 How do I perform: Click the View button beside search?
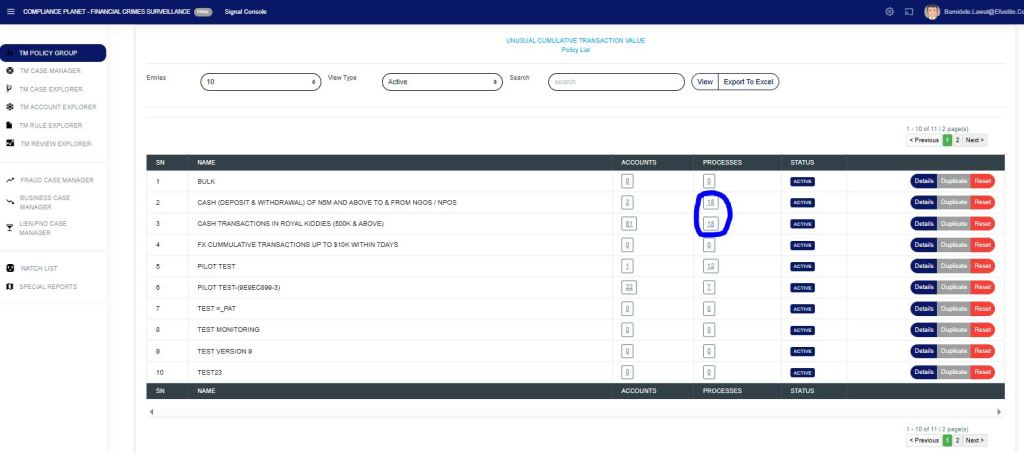pyautogui.click(x=704, y=81)
